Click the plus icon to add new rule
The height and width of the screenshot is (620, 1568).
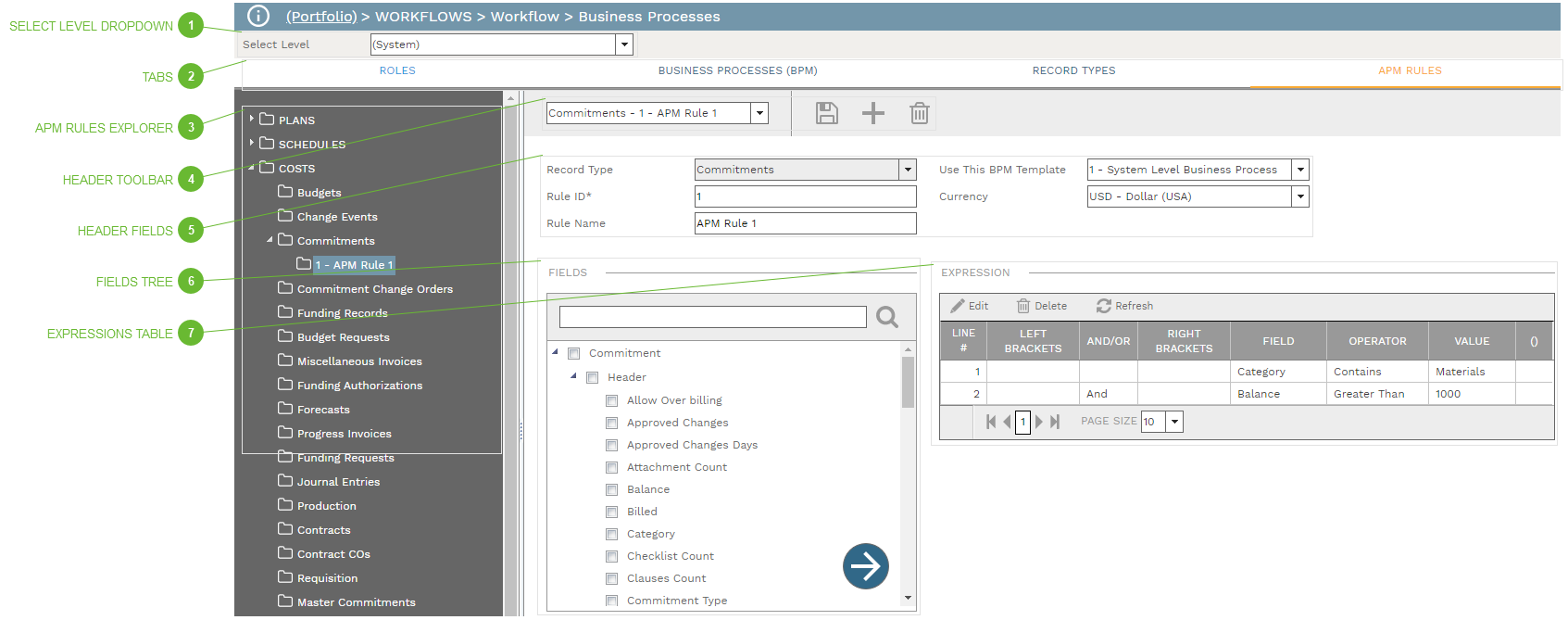(872, 113)
